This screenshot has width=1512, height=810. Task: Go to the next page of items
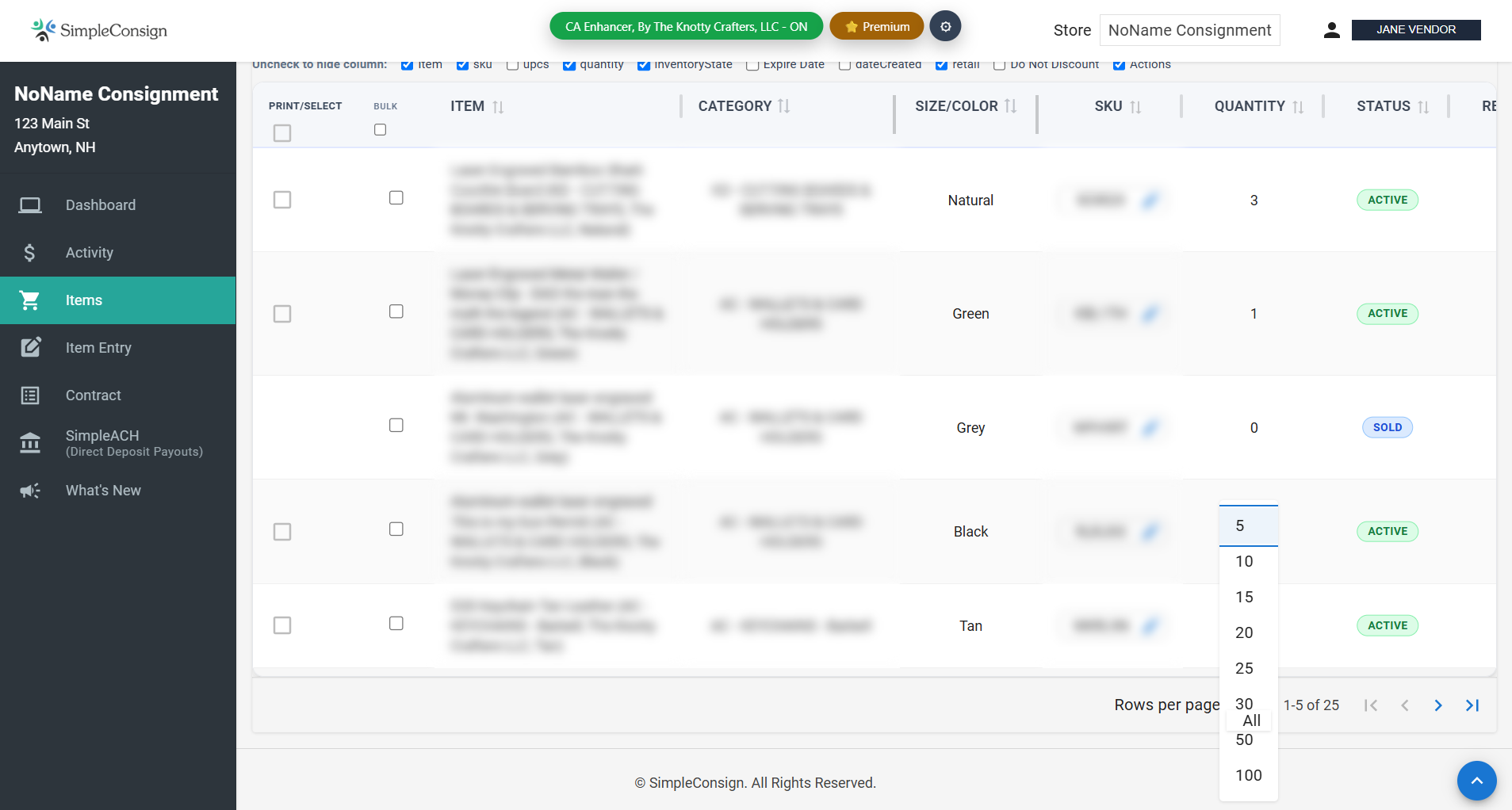(1438, 705)
